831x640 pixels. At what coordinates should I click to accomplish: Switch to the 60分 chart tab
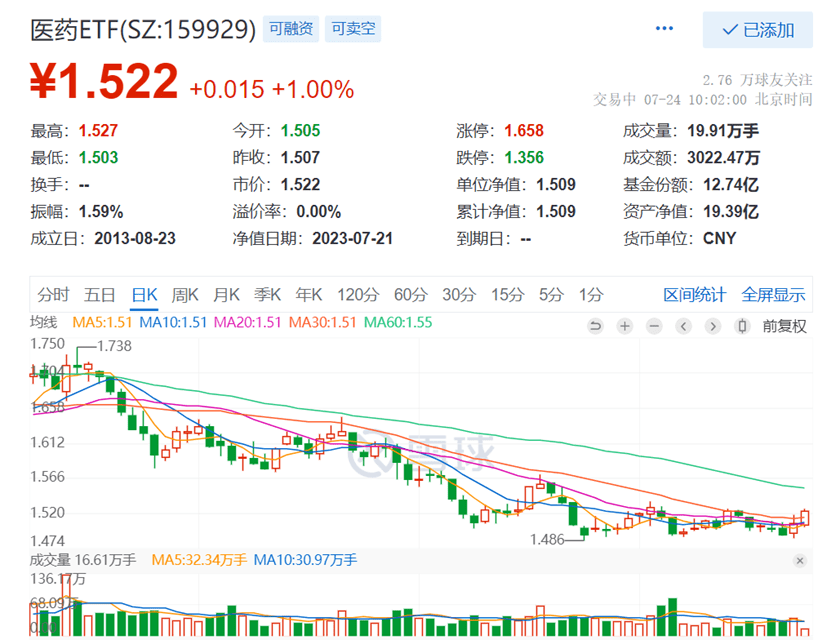pyautogui.click(x=409, y=295)
